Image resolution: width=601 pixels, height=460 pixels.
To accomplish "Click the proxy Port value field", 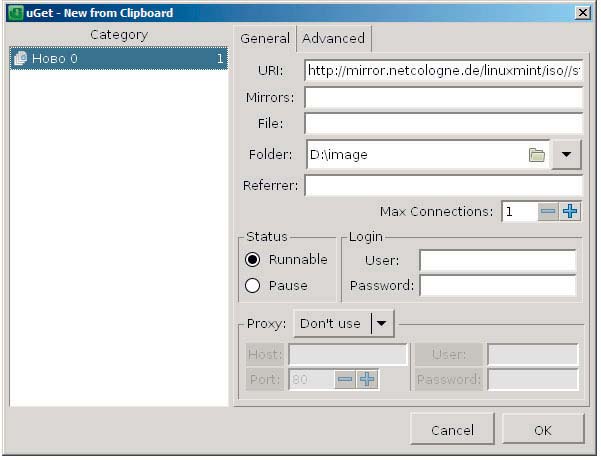I will tap(311, 380).
